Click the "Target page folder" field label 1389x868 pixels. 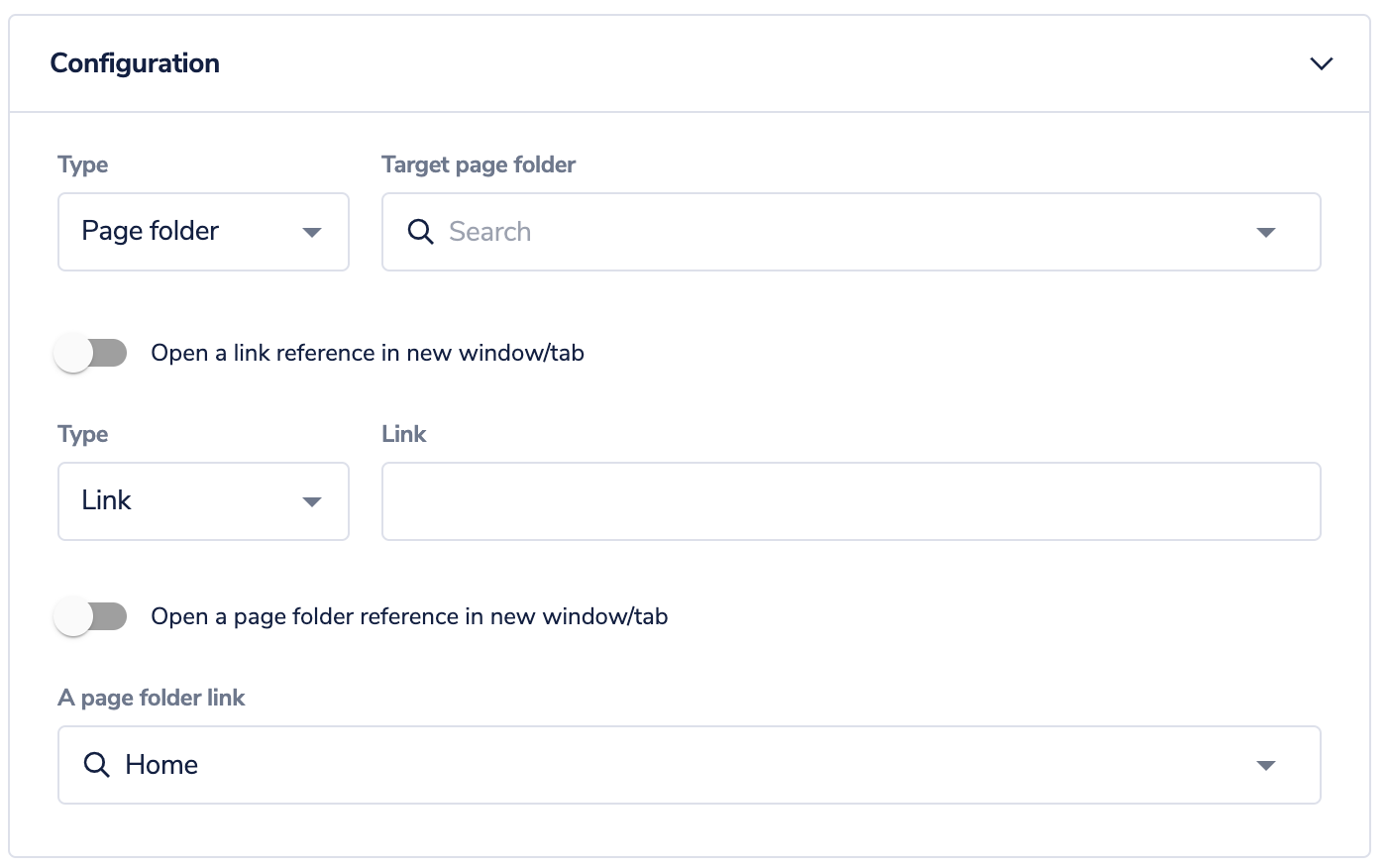pyautogui.click(x=479, y=164)
